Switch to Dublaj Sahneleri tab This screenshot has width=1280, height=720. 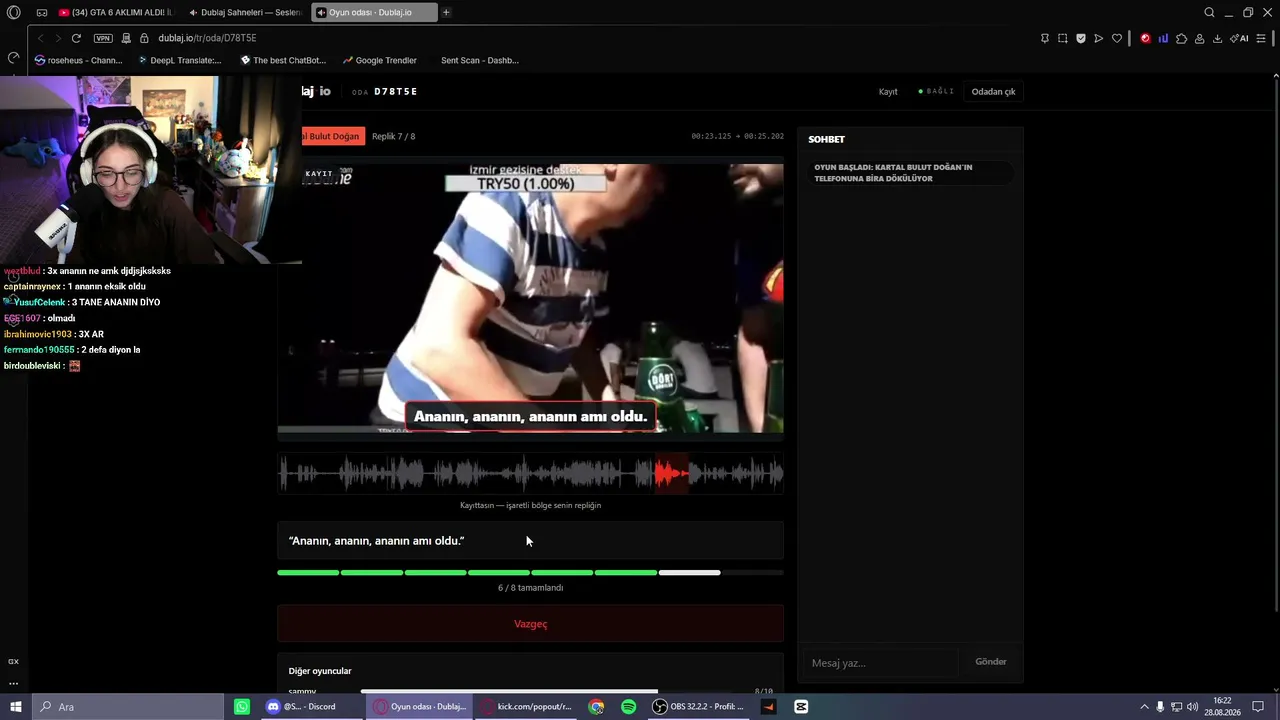[245, 13]
